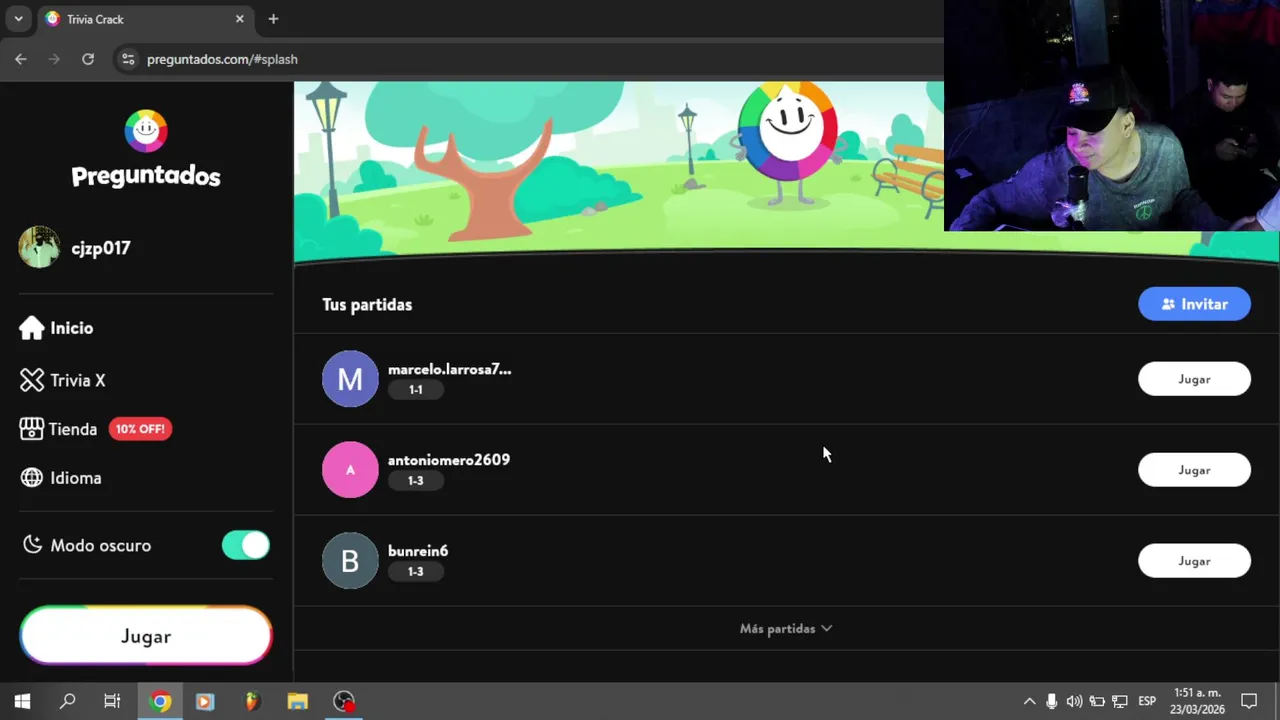Click the moon icon beside Modo oscuro
This screenshot has width=1280, height=720.
pyautogui.click(x=32, y=545)
